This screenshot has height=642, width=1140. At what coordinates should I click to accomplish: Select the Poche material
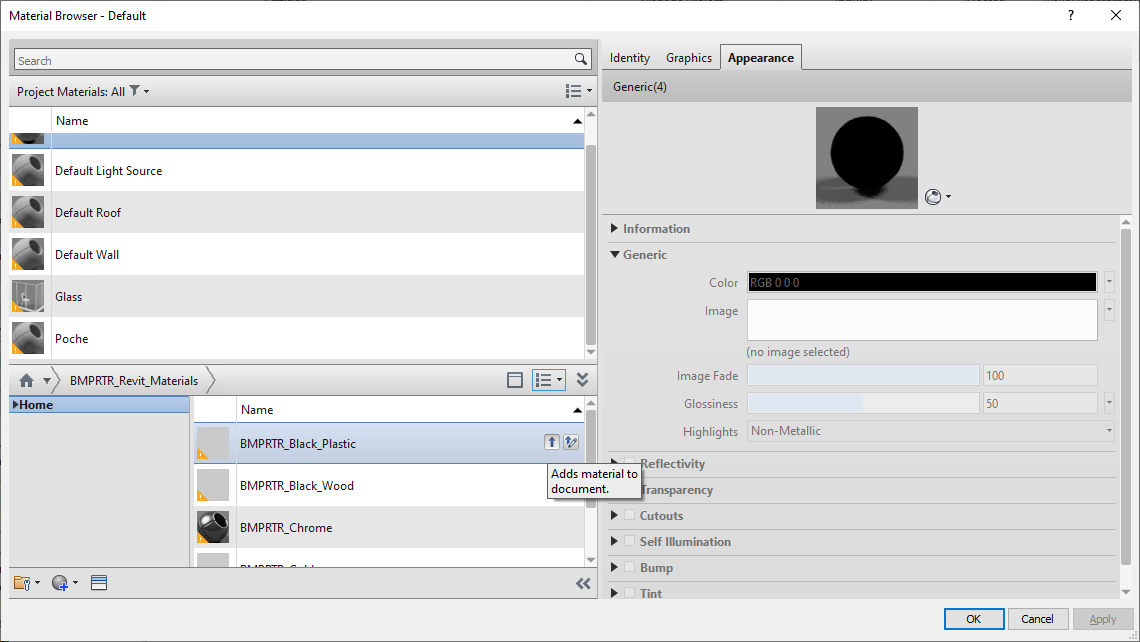[297, 339]
